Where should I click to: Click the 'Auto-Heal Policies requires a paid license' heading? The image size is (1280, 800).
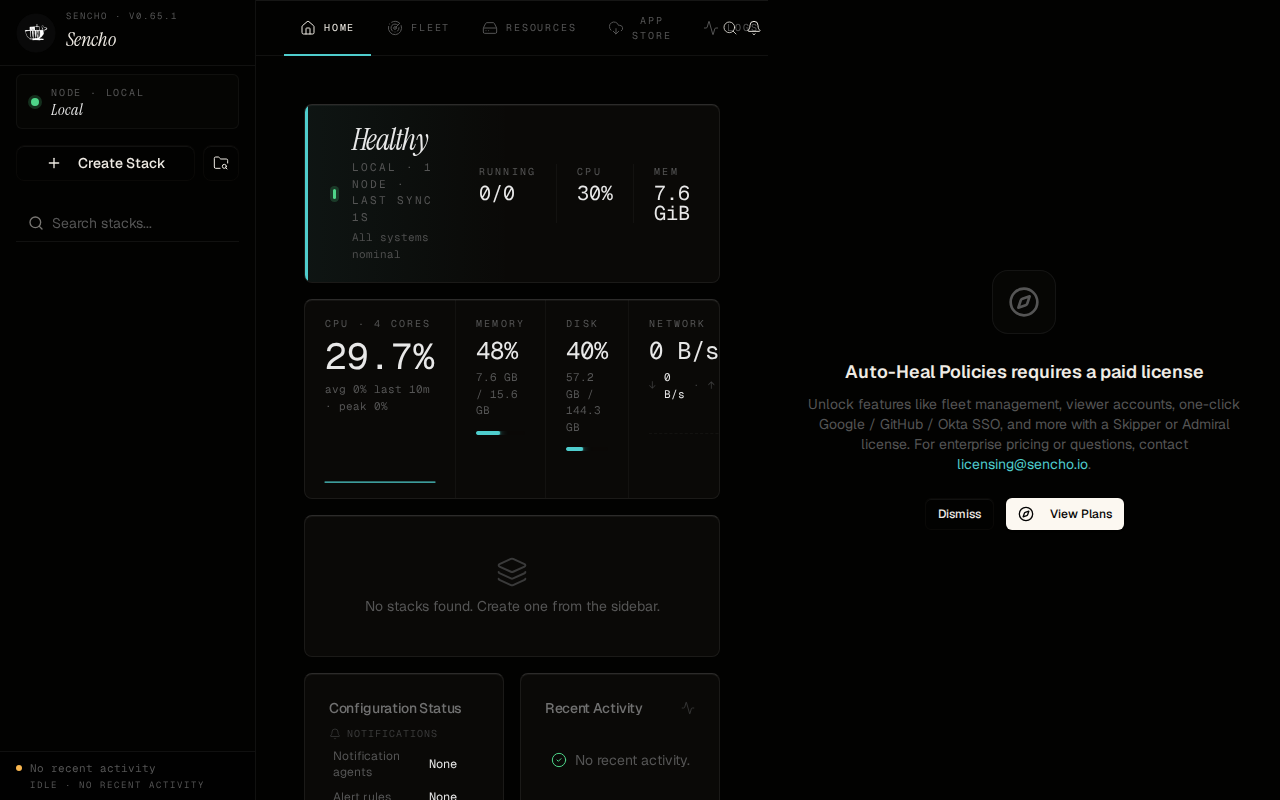(1024, 372)
